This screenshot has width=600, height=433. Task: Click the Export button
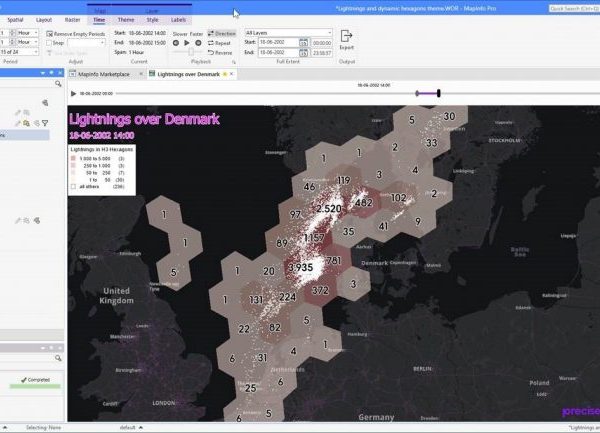pyautogui.click(x=346, y=40)
